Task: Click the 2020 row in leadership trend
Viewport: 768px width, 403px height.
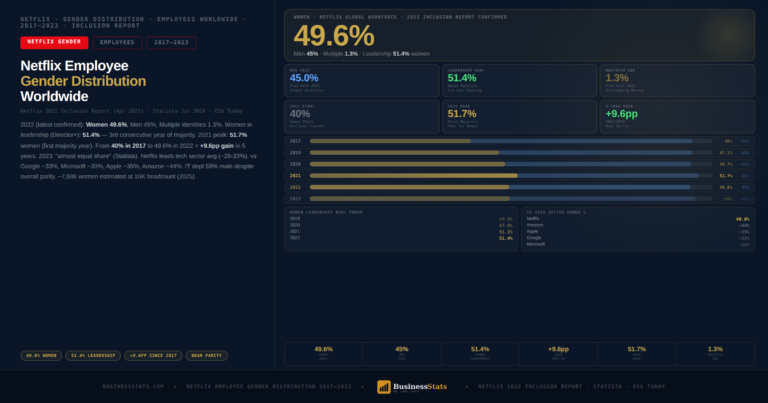Action: pyautogui.click(x=401, y=225)
